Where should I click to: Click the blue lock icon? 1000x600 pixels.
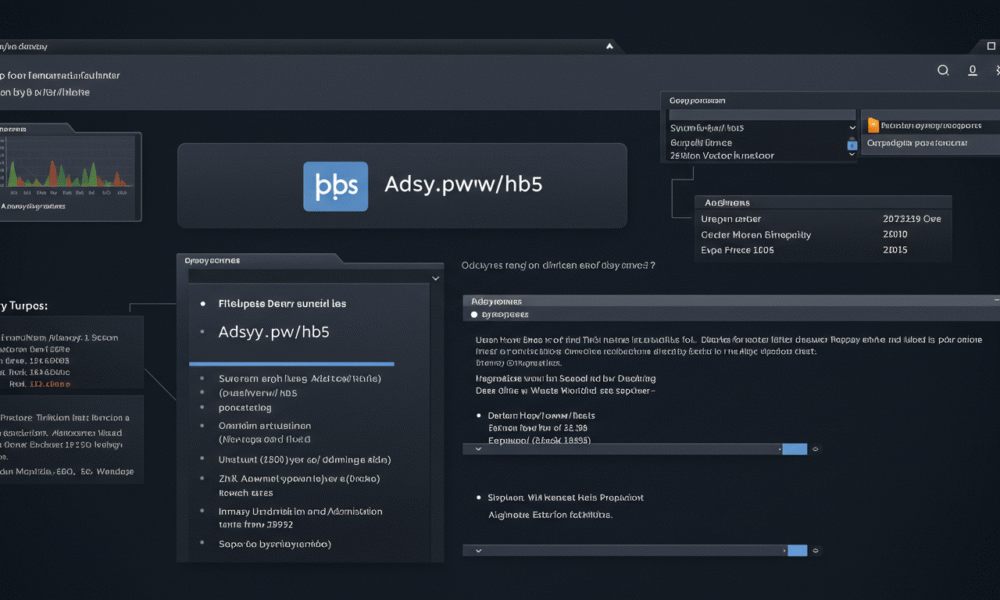[x=852, y=146]
